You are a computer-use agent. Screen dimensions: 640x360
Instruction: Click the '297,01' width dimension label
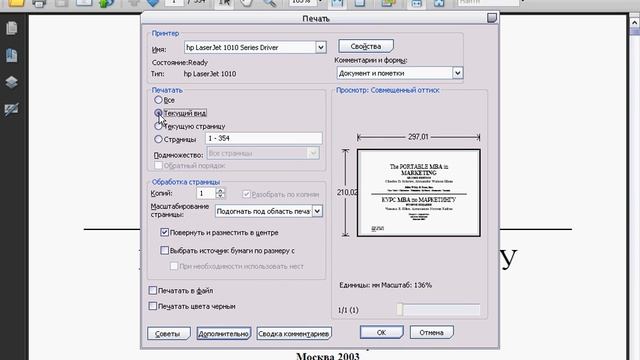[x=418, y=137]
